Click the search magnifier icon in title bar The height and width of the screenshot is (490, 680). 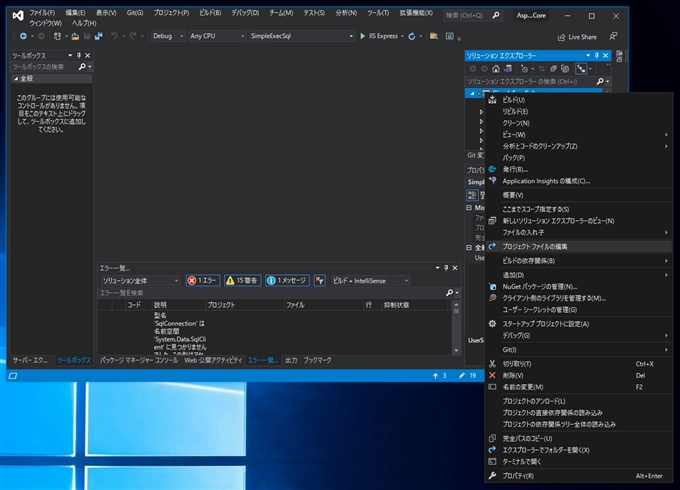pyautogui.click(x=496, y=15)
